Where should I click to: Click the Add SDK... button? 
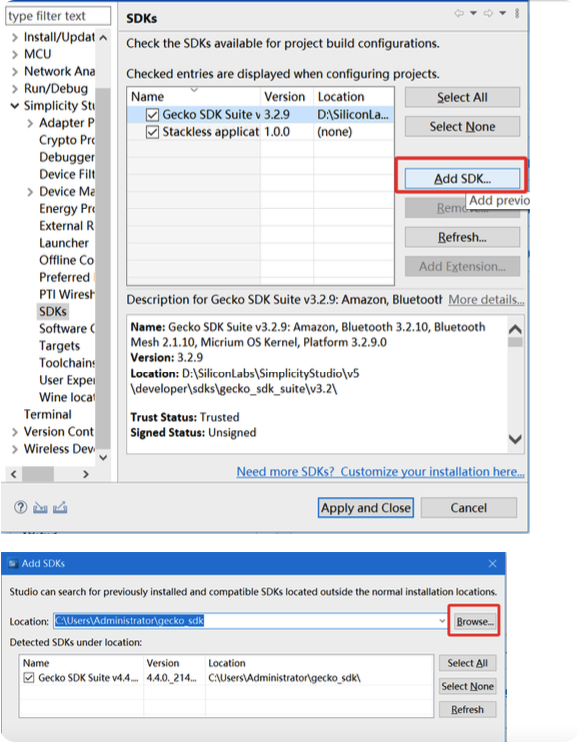462,179
